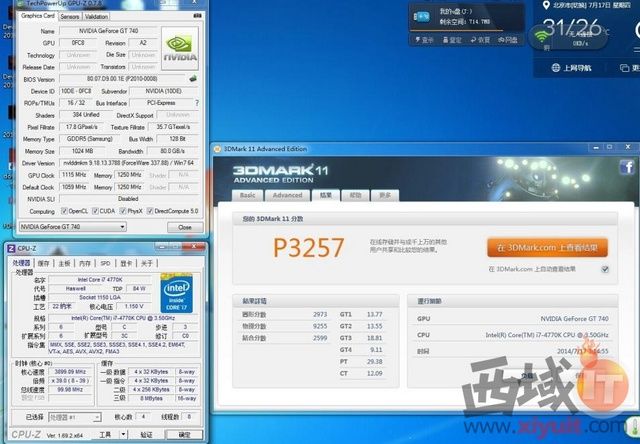This screenshot has width=640, height=444.
Task: Click the Memory Size value 1024 MB
Action: tap(83, 151)
